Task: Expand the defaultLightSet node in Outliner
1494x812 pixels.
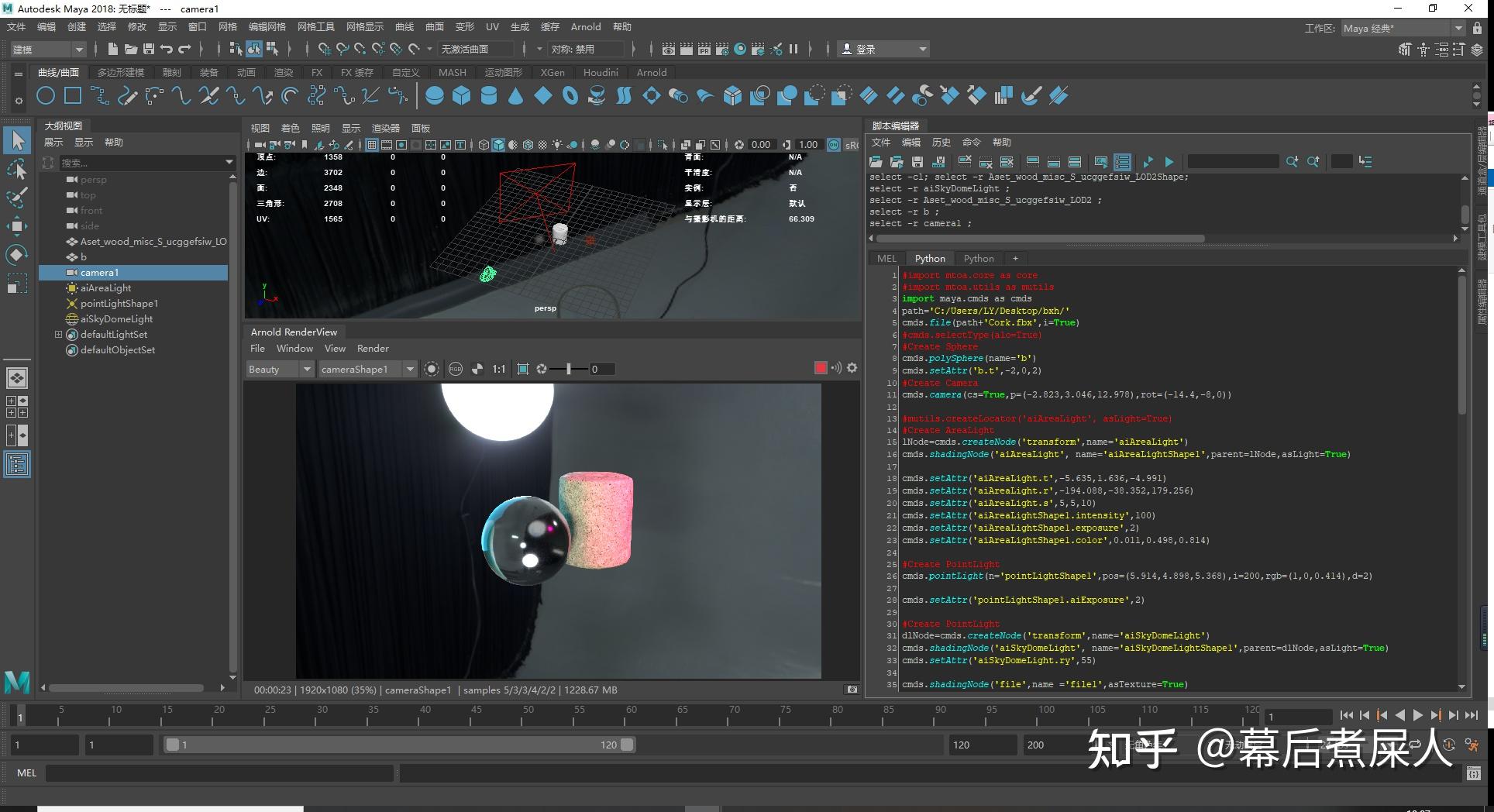Action: point(58,334)
